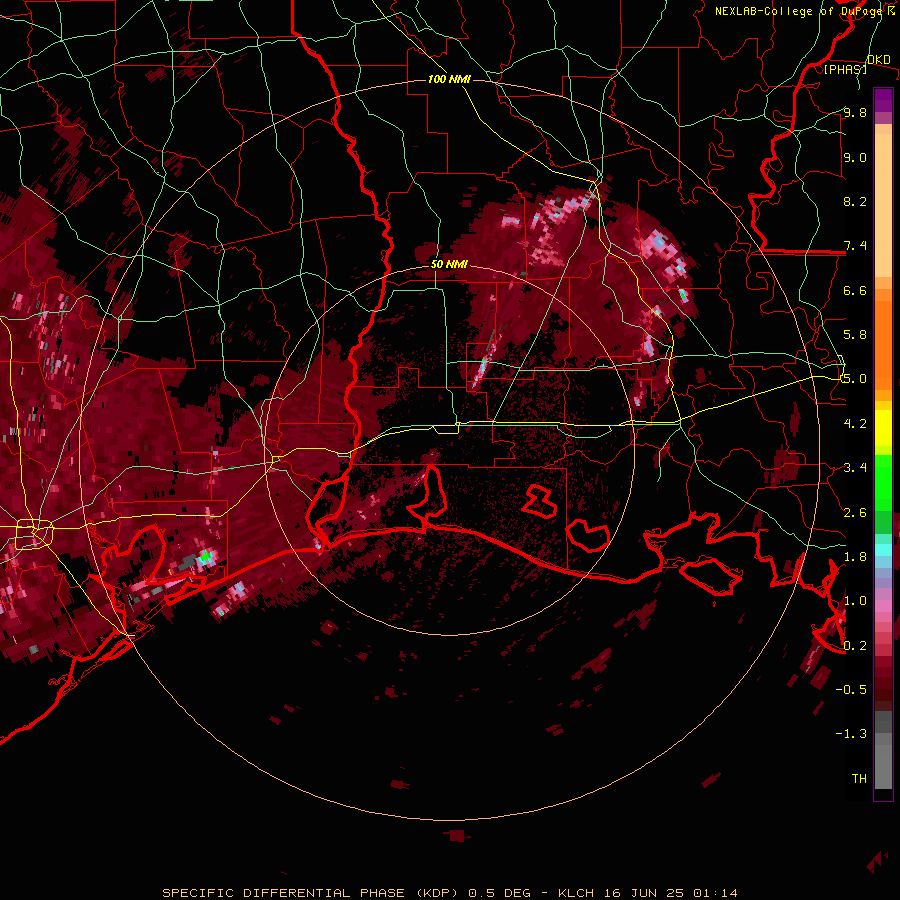
Task: Click the 7.4 scale value
Action: 855,246
